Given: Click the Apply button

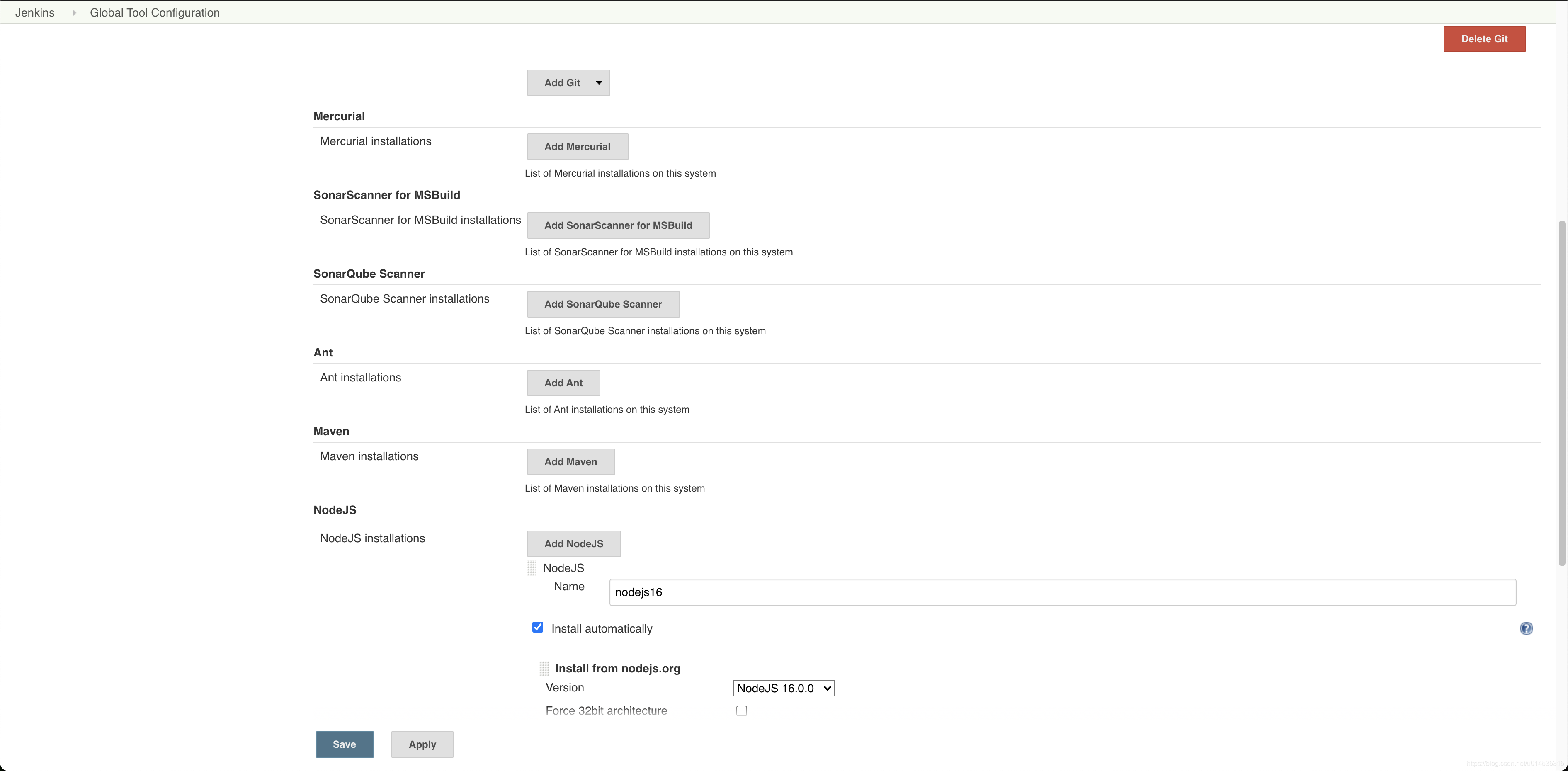Looking at the screenshot, I should [x=422, y=744].
